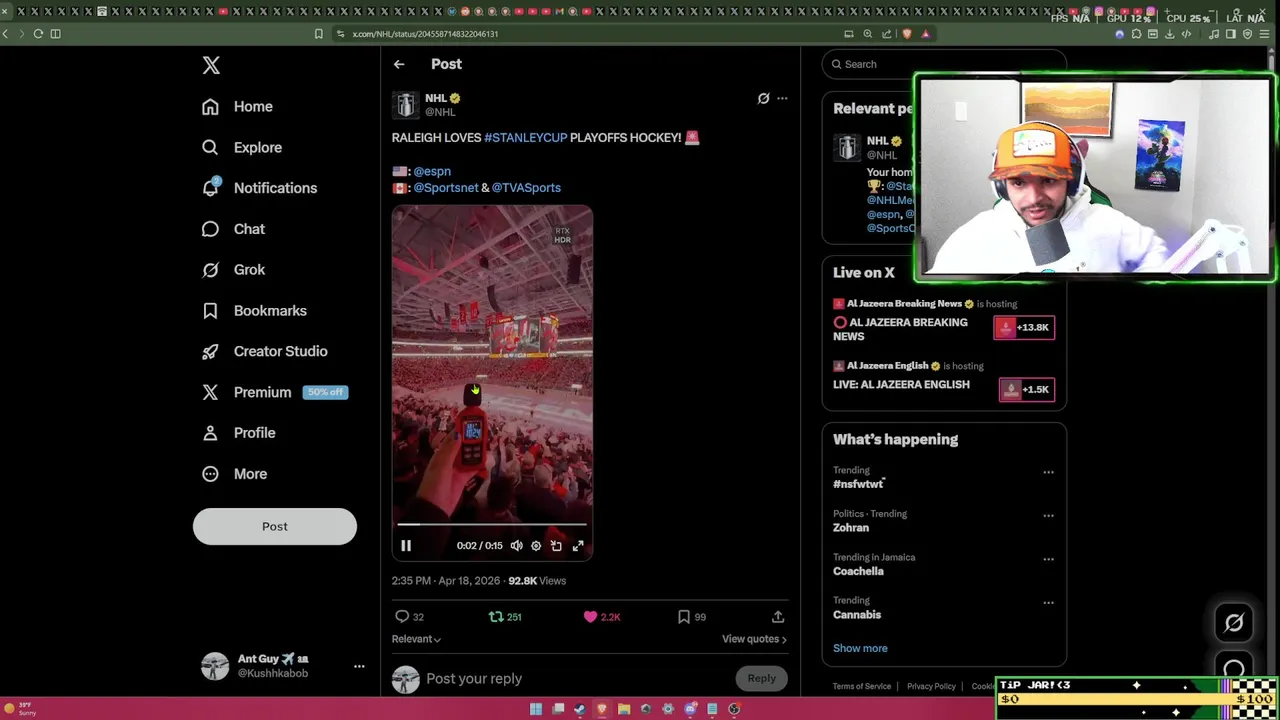Go to Home in the sidebar

(237, 106)
